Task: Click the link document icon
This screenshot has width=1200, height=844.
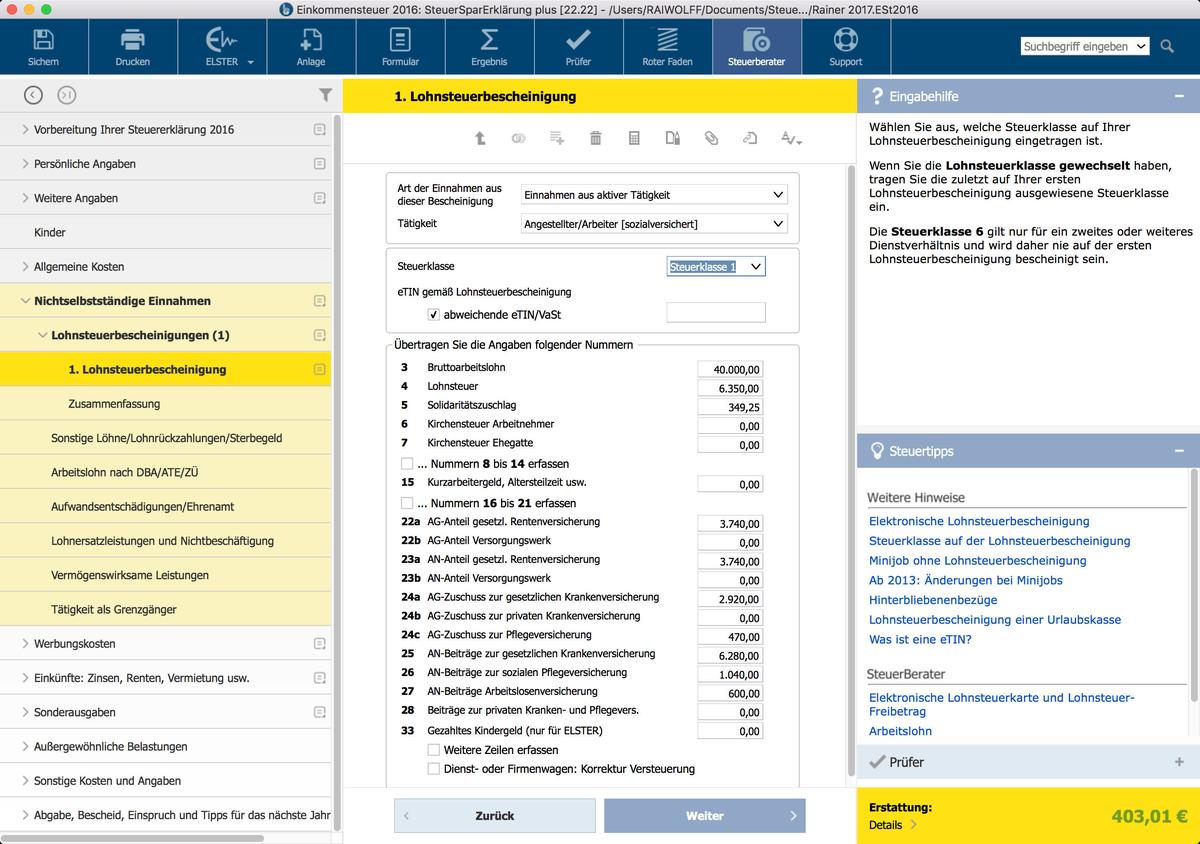Action: click(750, 139)
